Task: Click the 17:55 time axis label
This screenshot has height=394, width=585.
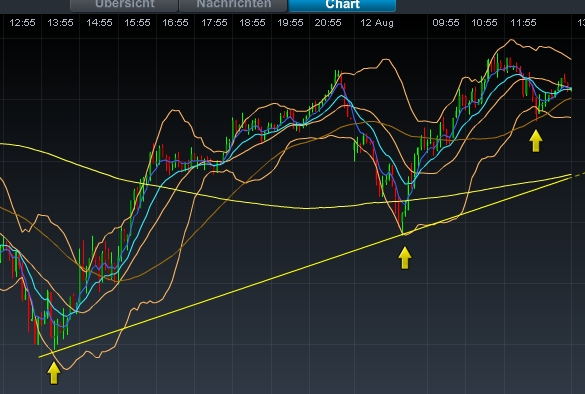Action: point(214,23)
